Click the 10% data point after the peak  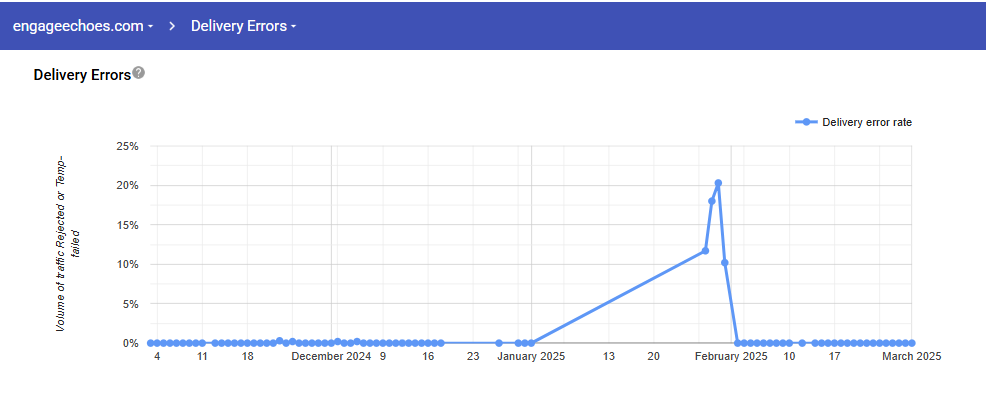coord(724,262)
